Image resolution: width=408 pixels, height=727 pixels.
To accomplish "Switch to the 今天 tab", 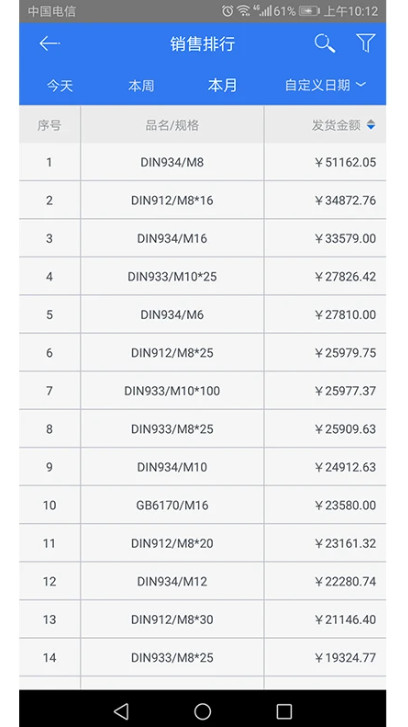I will (x=60, y=86).
